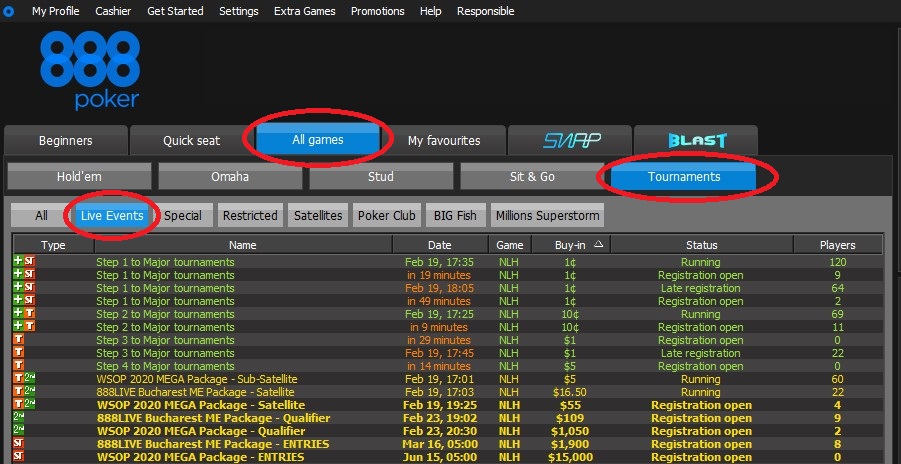
Task: Click the green plus icon in the Step 1 row dated Feb 19, 18:05
Action: tap(18, 287)
